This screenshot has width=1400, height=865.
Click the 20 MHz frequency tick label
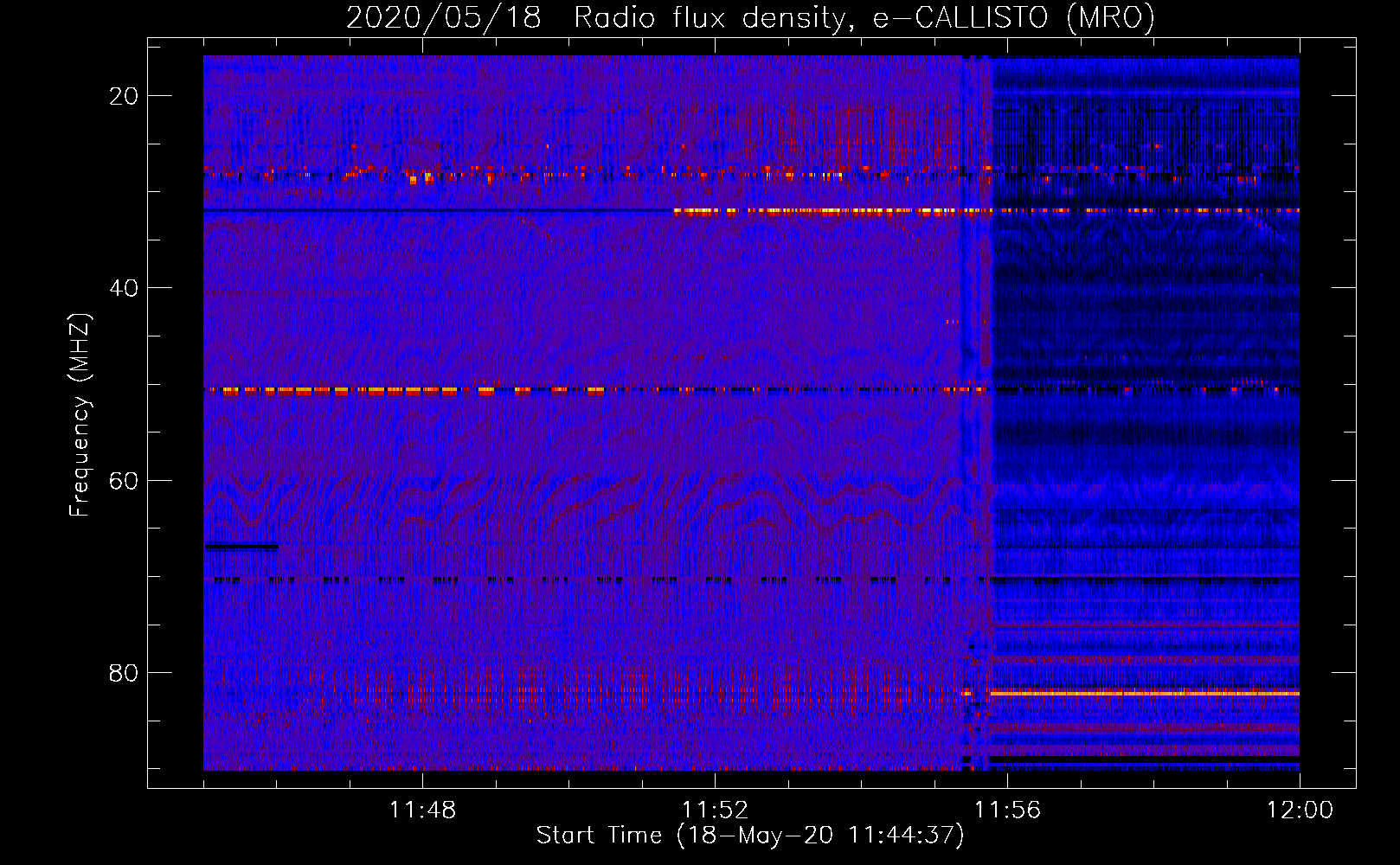124,96
